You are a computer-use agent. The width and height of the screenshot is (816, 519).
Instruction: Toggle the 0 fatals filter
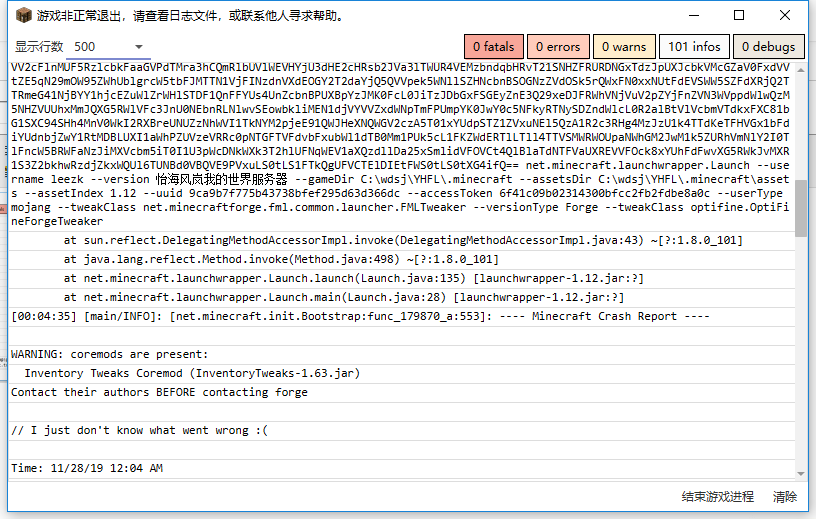pyautogui.click(x=493, y=47)
